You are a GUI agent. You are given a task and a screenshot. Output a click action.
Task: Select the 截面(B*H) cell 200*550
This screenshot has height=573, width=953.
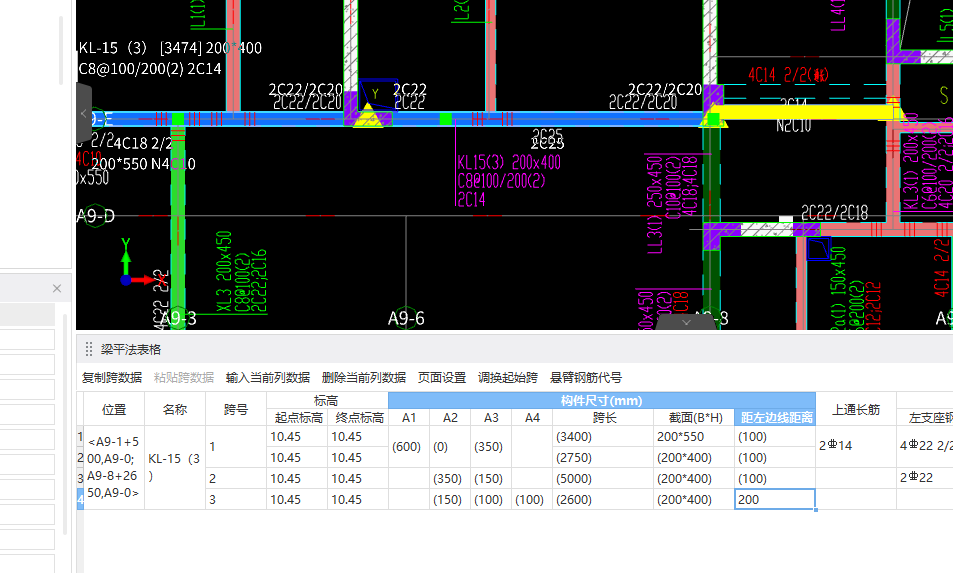(x=693, y=436)
